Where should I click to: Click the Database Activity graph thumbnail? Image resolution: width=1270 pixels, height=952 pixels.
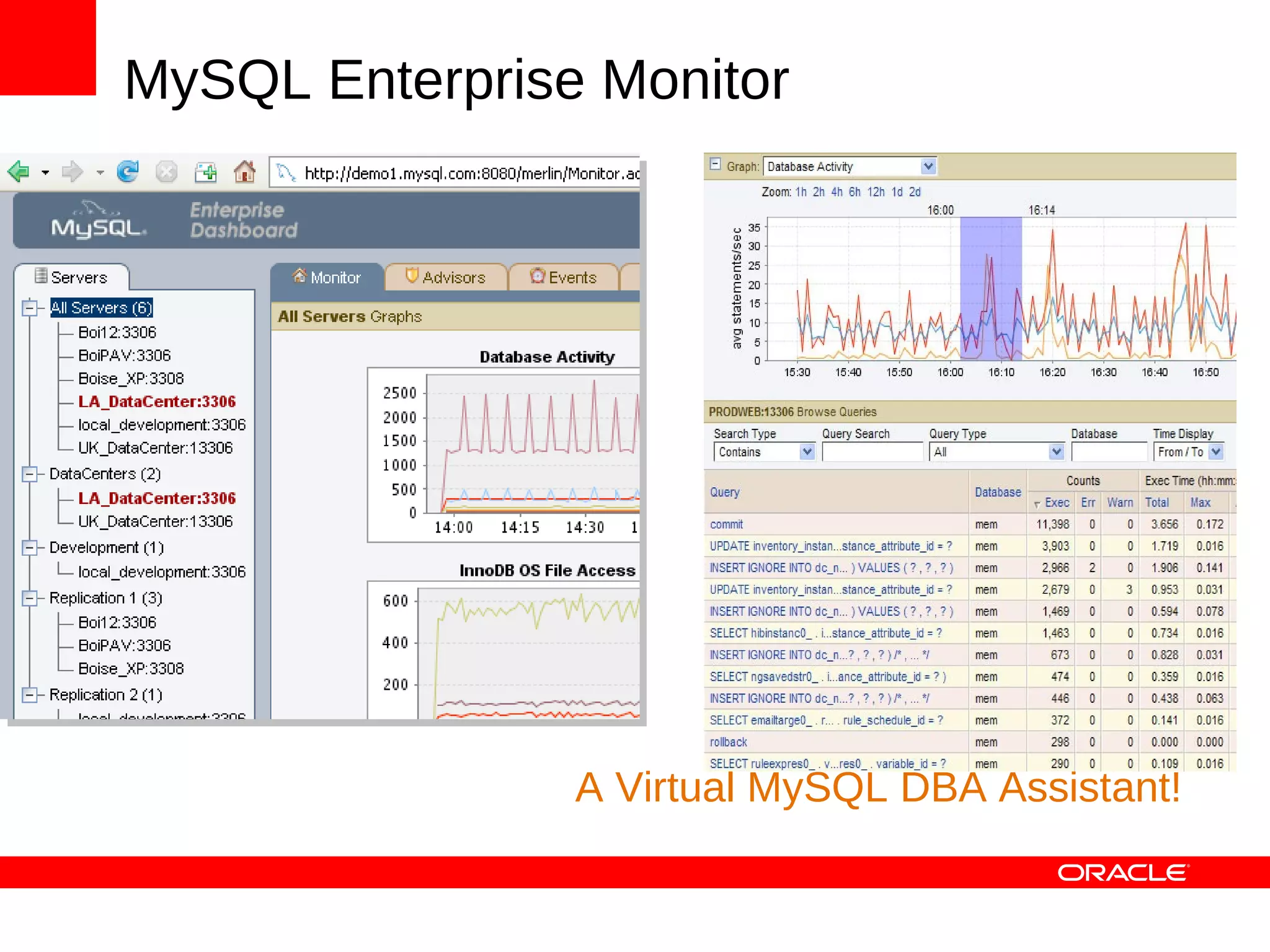[504, 455]
